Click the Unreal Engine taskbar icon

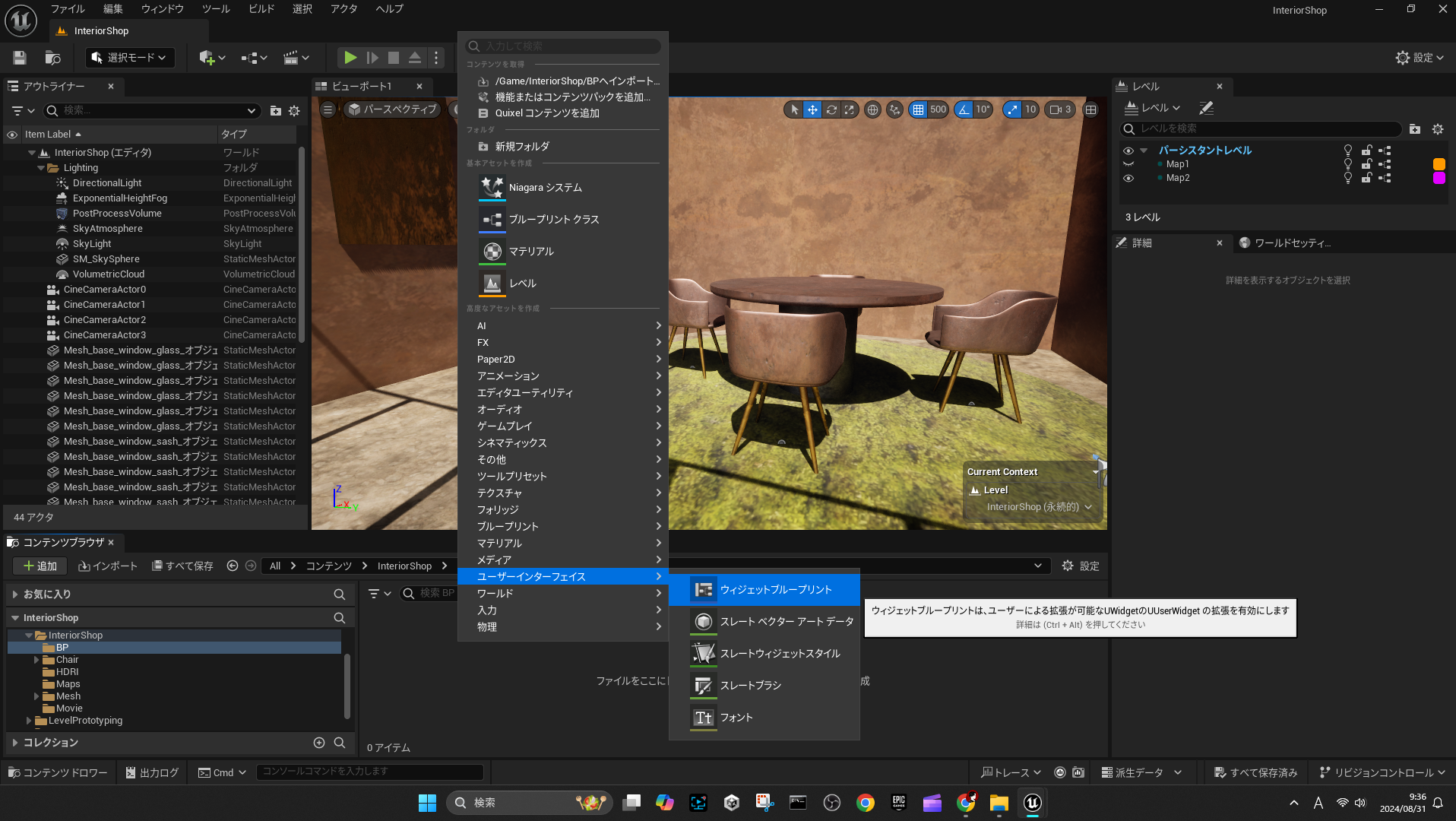tap(1032, 803)
